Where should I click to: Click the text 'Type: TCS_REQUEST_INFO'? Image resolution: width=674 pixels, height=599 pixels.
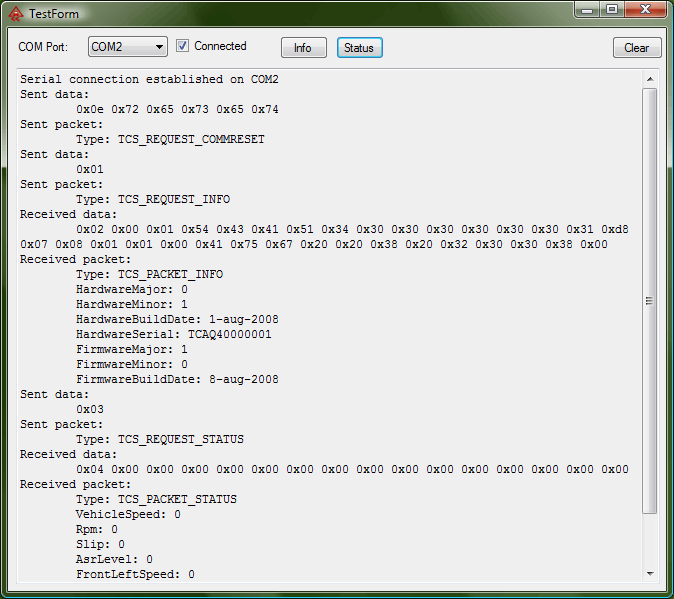153,199
